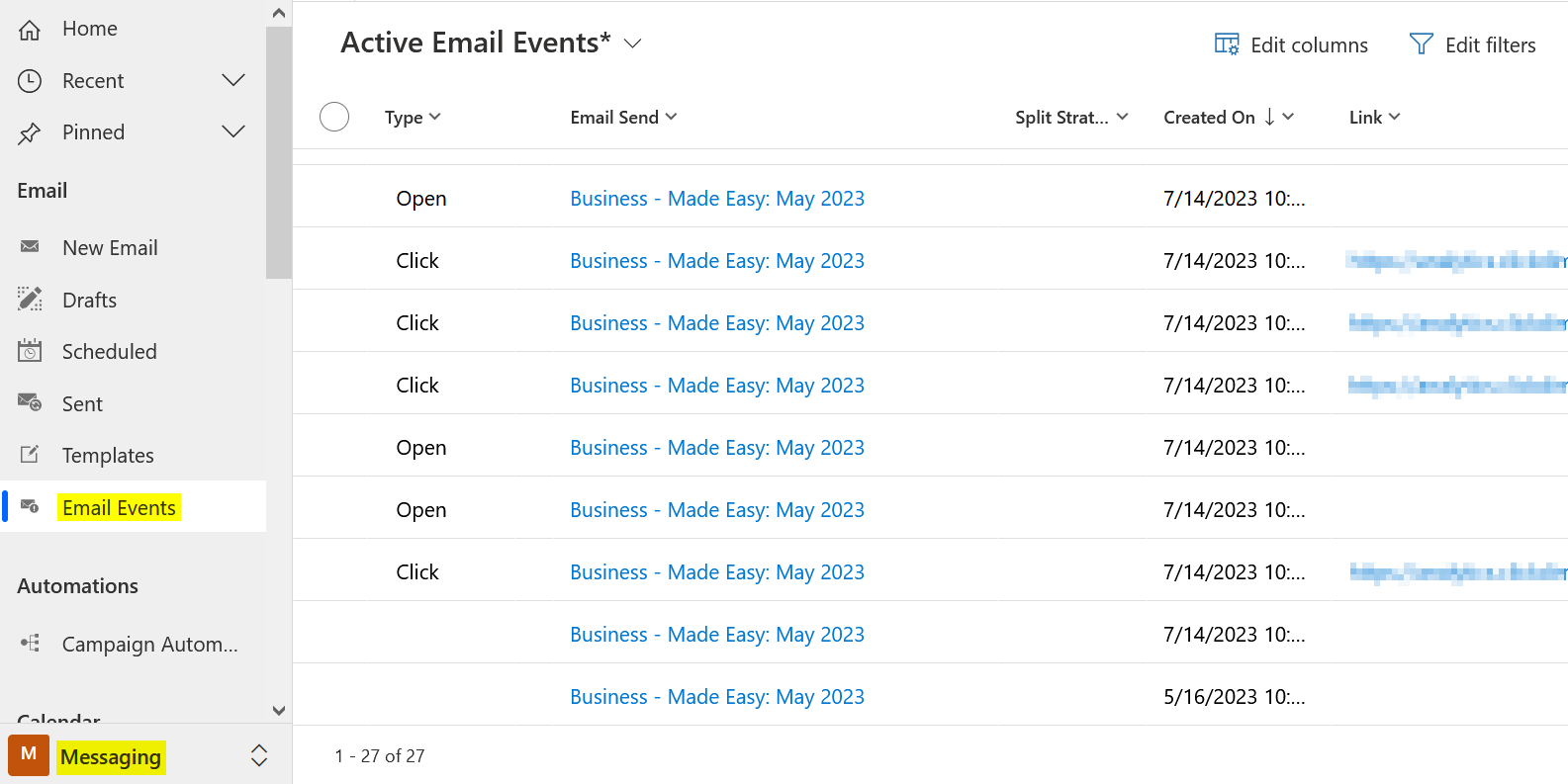1568x784 pixels.
Task: Click the Scheduled calendar icon
Action: coord(30,351)
